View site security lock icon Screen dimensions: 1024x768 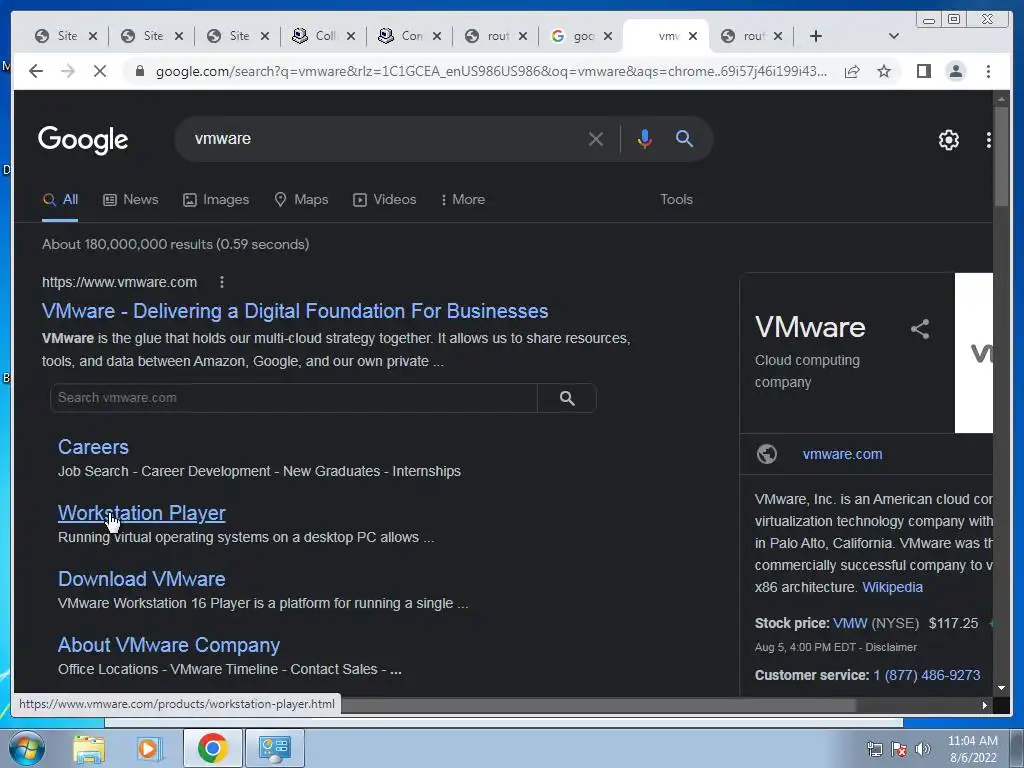pyautogui.click(x=139, y=71)
